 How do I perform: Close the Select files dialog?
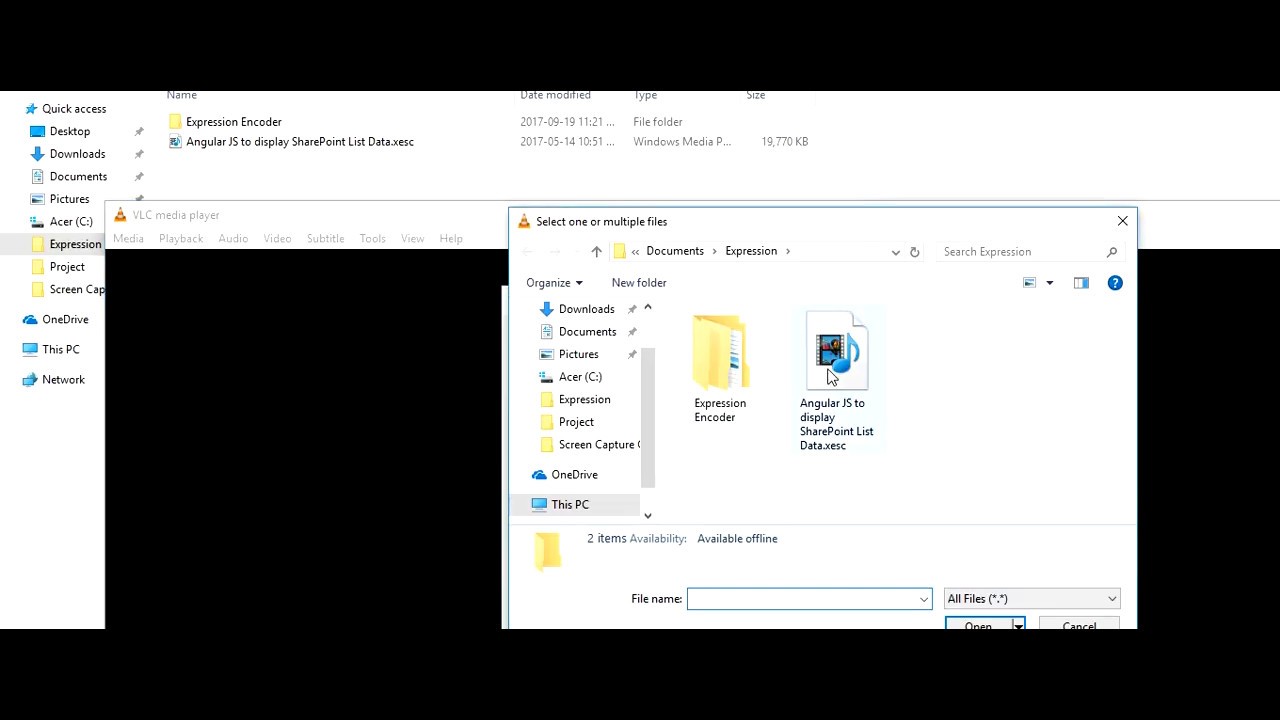(1122, 221)
